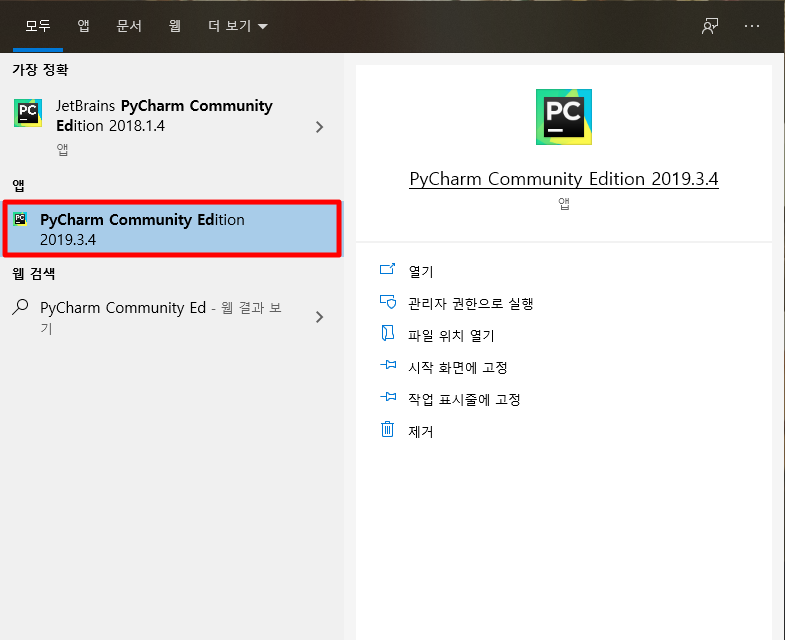Click the PyCharm 2018.1.4 app icon
Image resolution: width=785 pixels, height=640 pixels.
[x=28, y=113]
